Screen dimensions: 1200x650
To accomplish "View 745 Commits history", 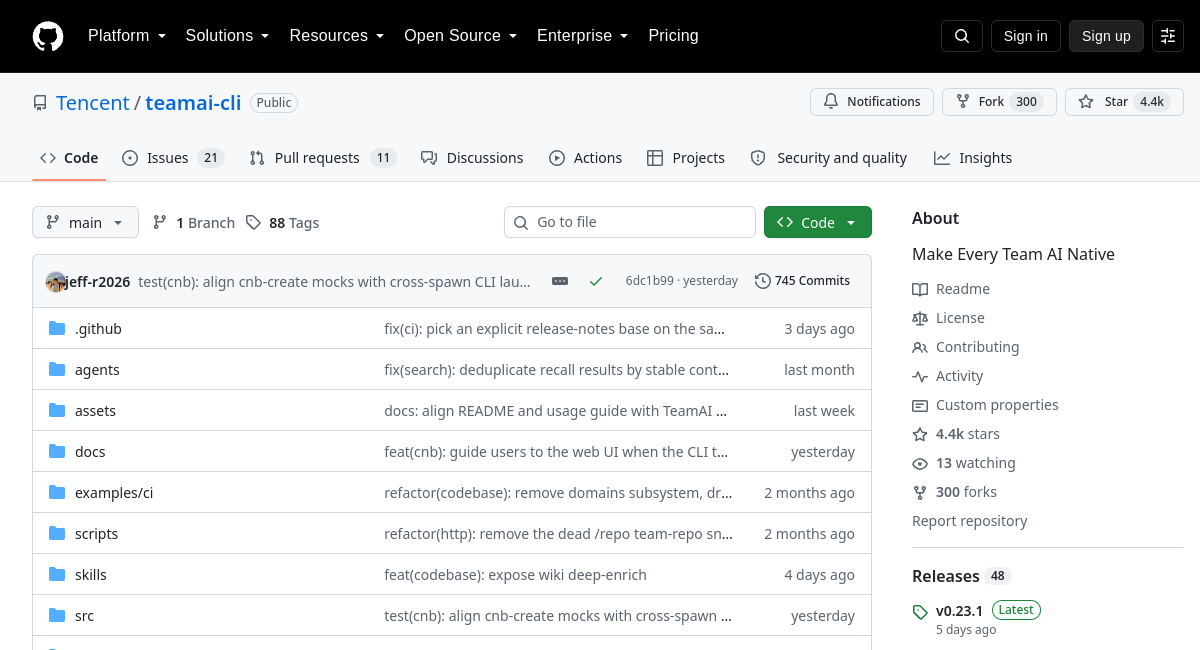I will (803, 281).
